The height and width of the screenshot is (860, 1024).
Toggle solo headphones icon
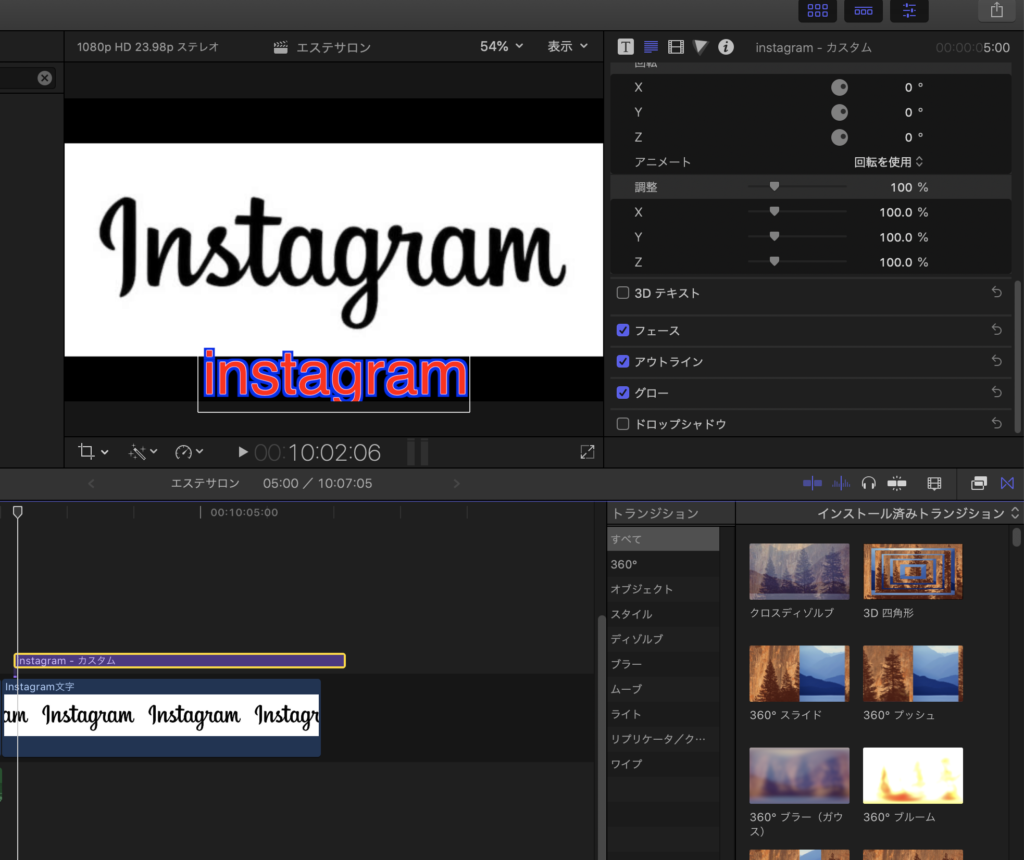(869, 483)
